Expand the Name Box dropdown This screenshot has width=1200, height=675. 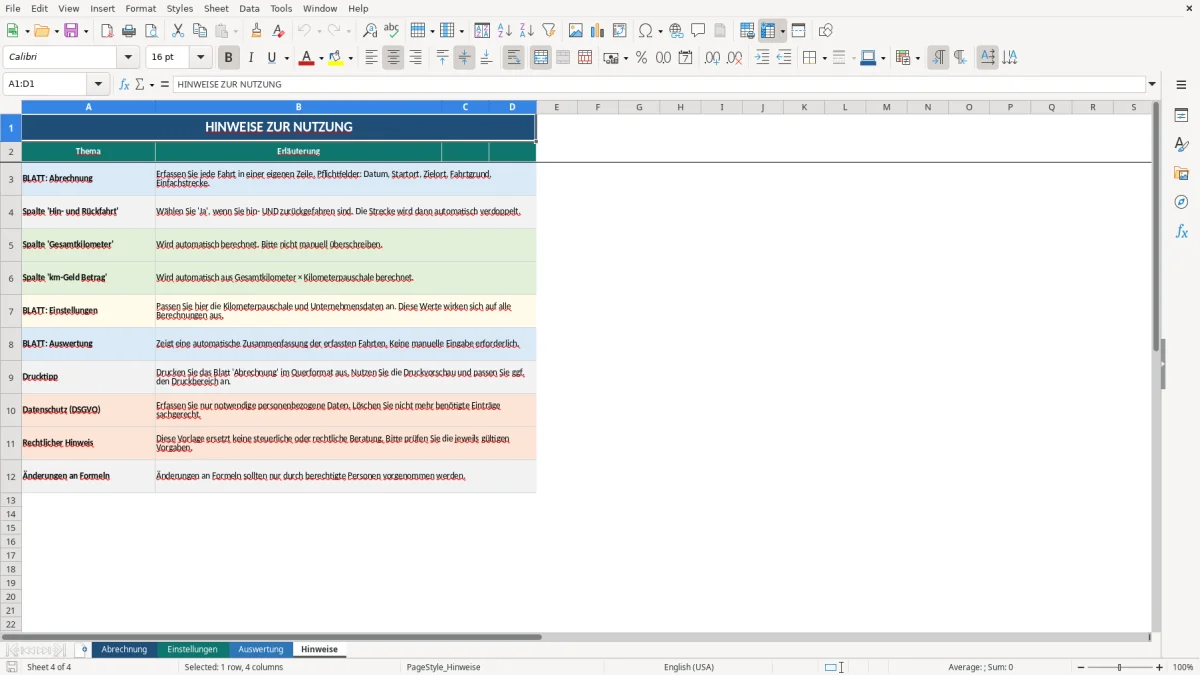pos(98,84)
